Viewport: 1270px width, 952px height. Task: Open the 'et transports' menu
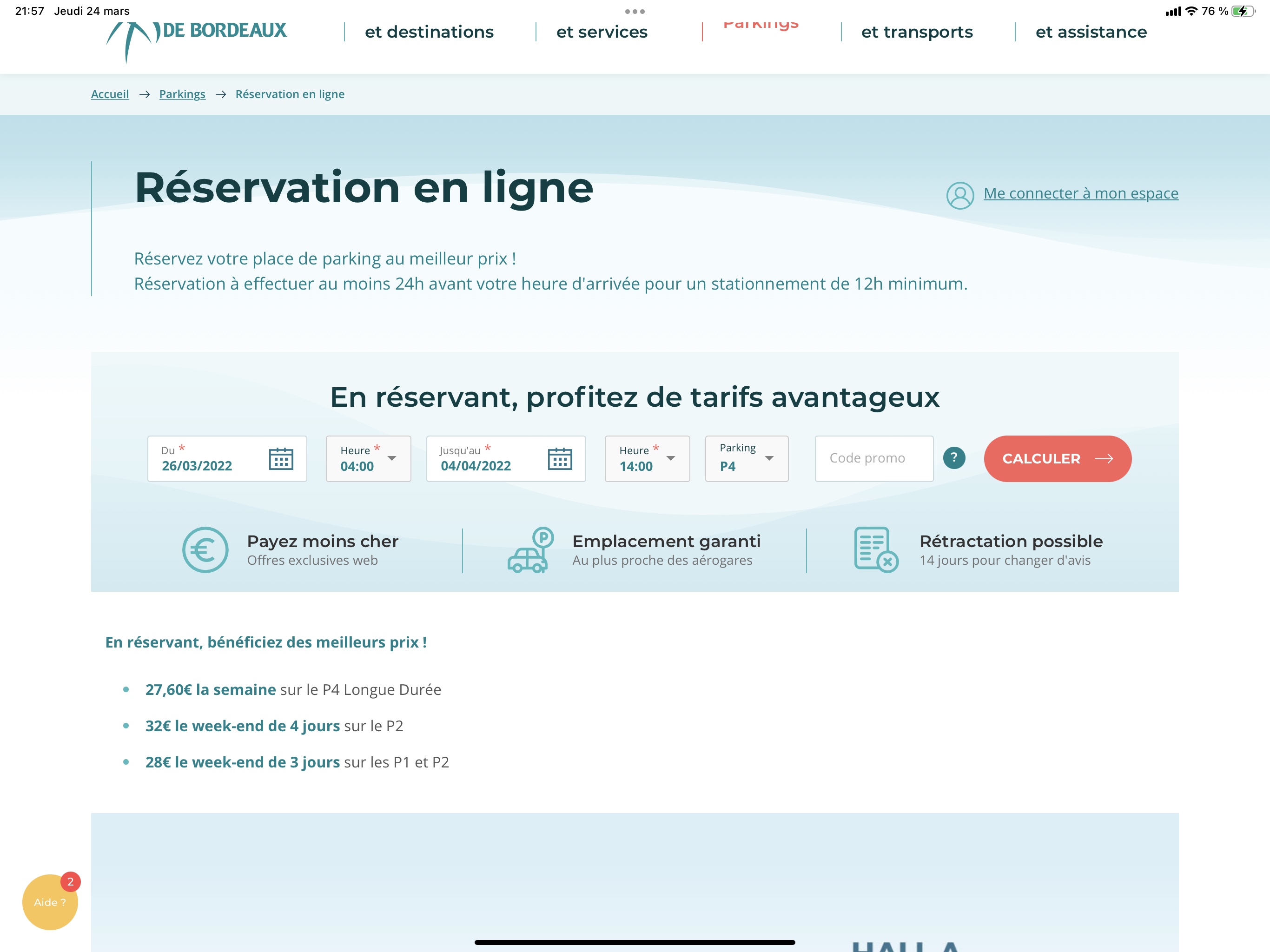pyautogui.click(x=916, y=32)
